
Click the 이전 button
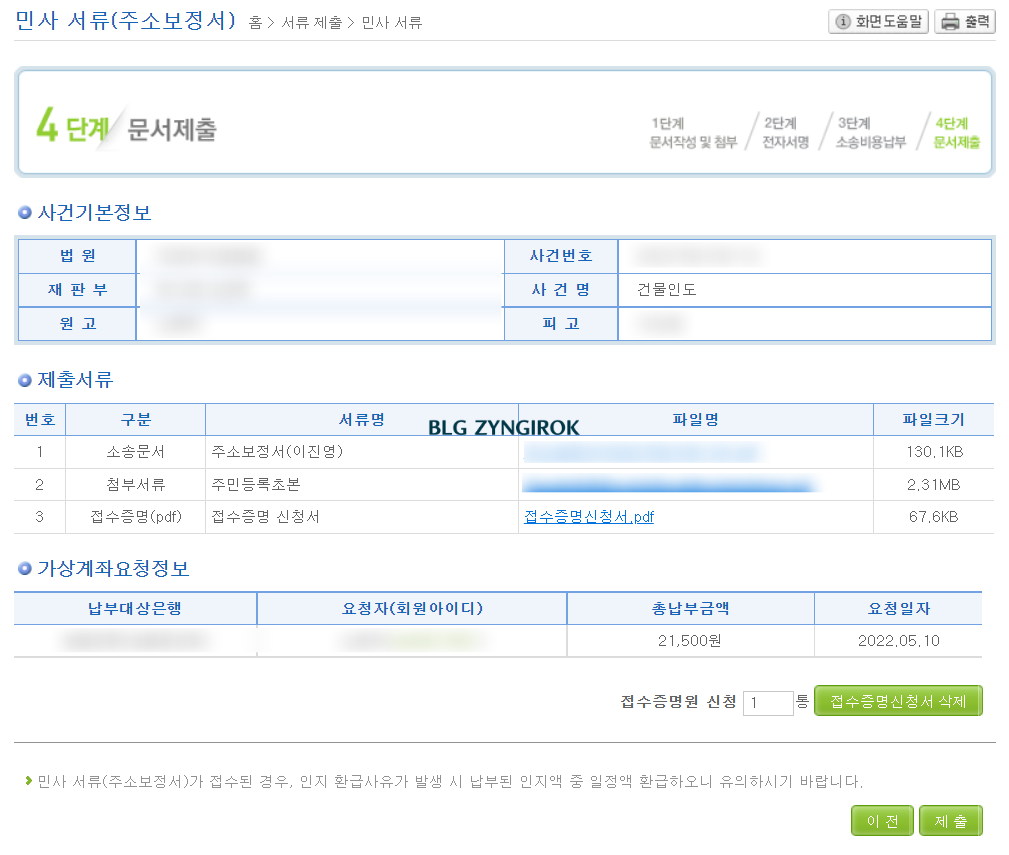[x=882, y=821]
